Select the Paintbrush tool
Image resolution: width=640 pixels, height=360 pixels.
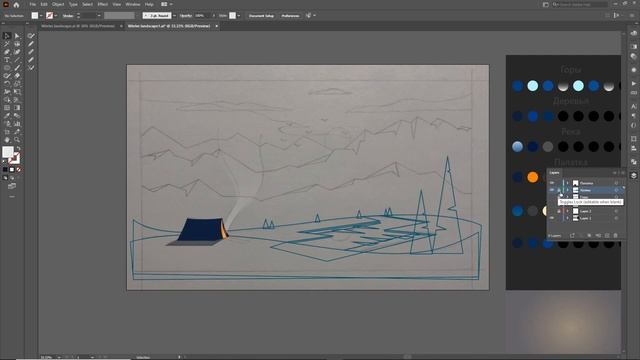[17, 68]
